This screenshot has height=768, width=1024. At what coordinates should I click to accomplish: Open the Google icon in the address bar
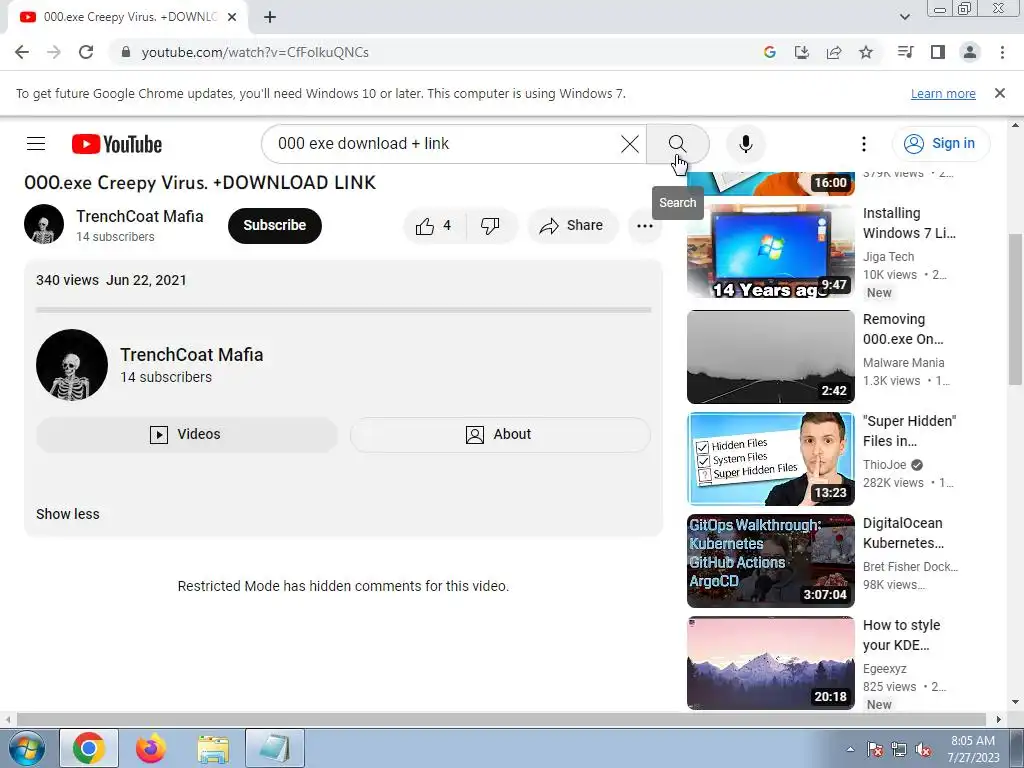pos(770,52)
